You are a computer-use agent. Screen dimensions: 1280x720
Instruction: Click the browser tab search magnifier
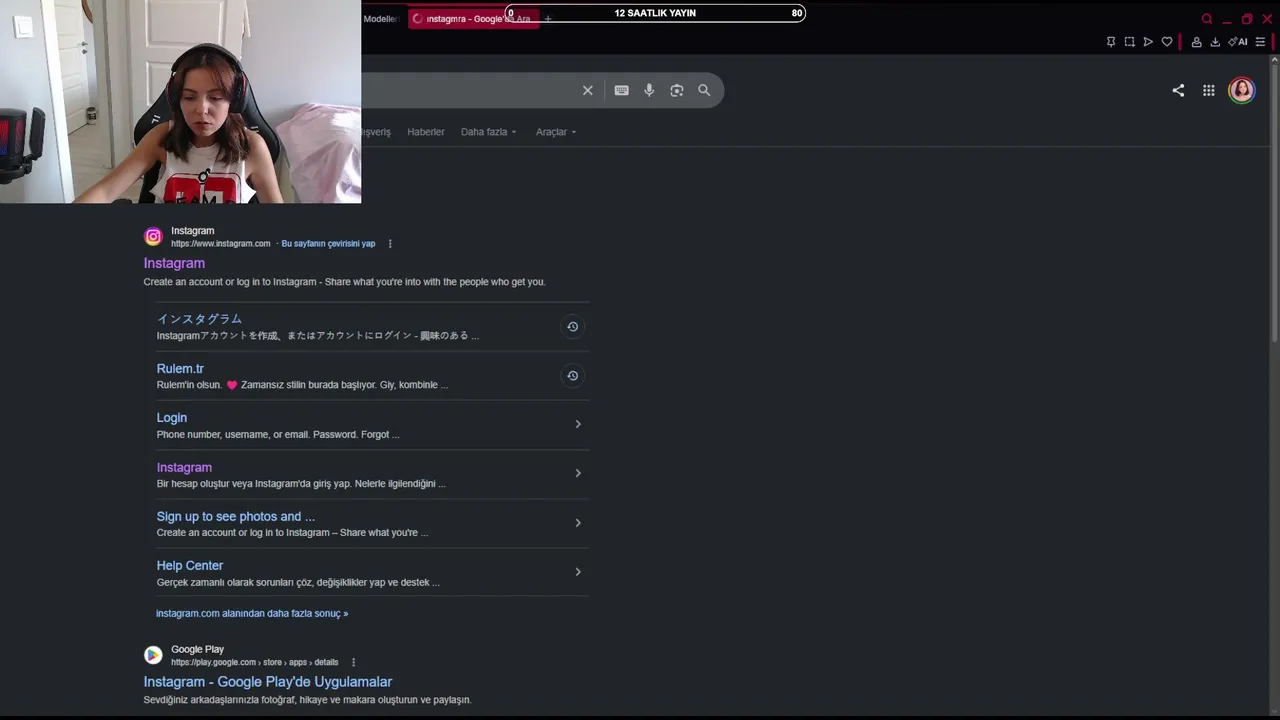[1207, 19]
